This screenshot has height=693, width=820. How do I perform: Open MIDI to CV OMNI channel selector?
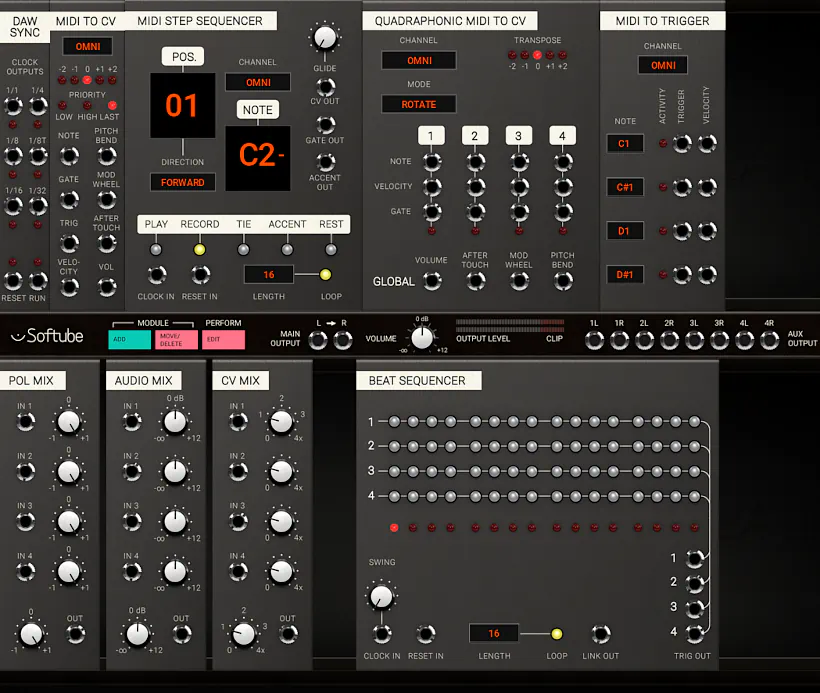[x=88, y=47]
